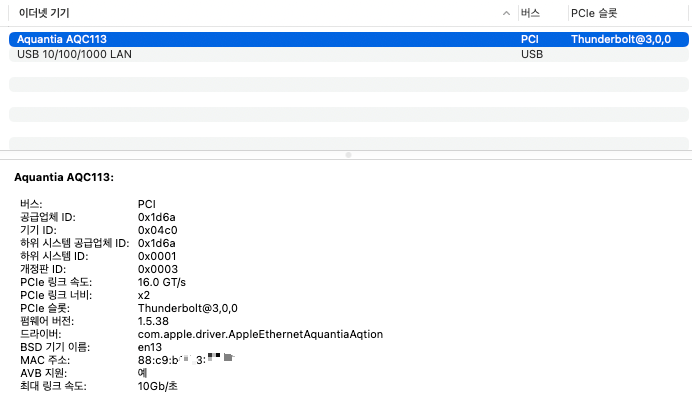The image size is (692, 401).
Task: Click the 하위 시스템 공급업체 ID: label
Action: 75,243
